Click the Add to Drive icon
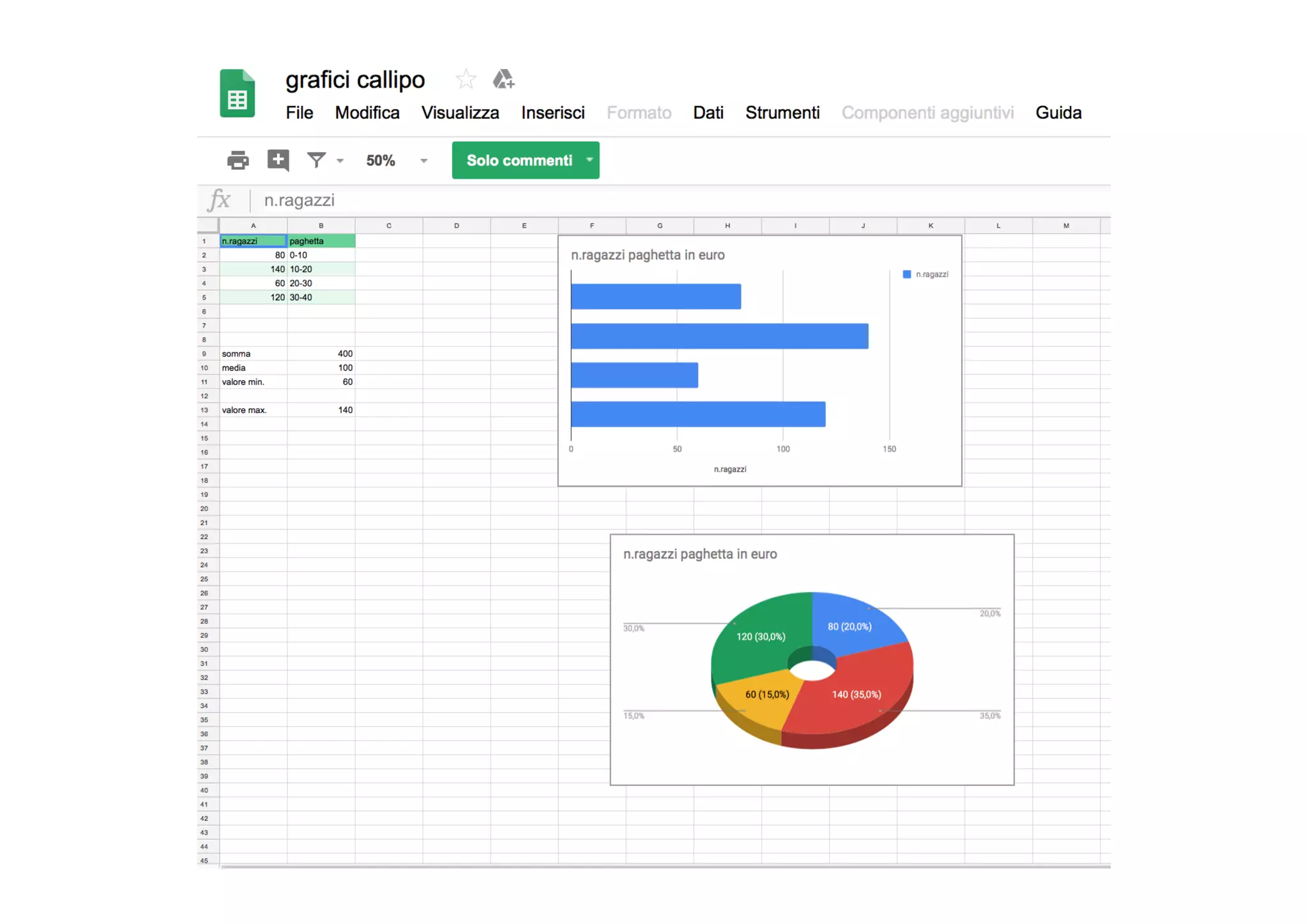The width and height of the screenshot is (1308, 924). point(503,79)
